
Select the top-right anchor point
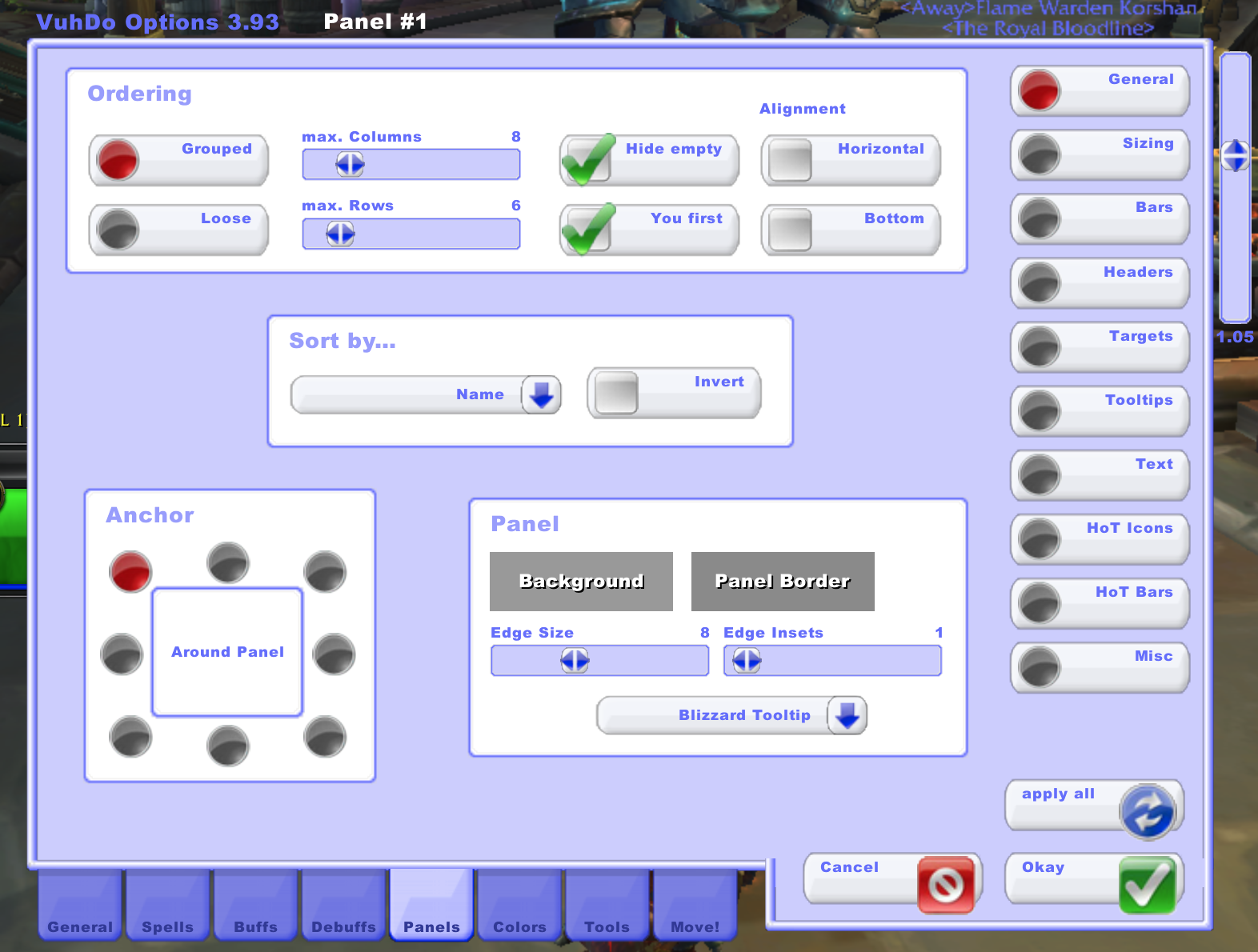click(x=325, y=572)
